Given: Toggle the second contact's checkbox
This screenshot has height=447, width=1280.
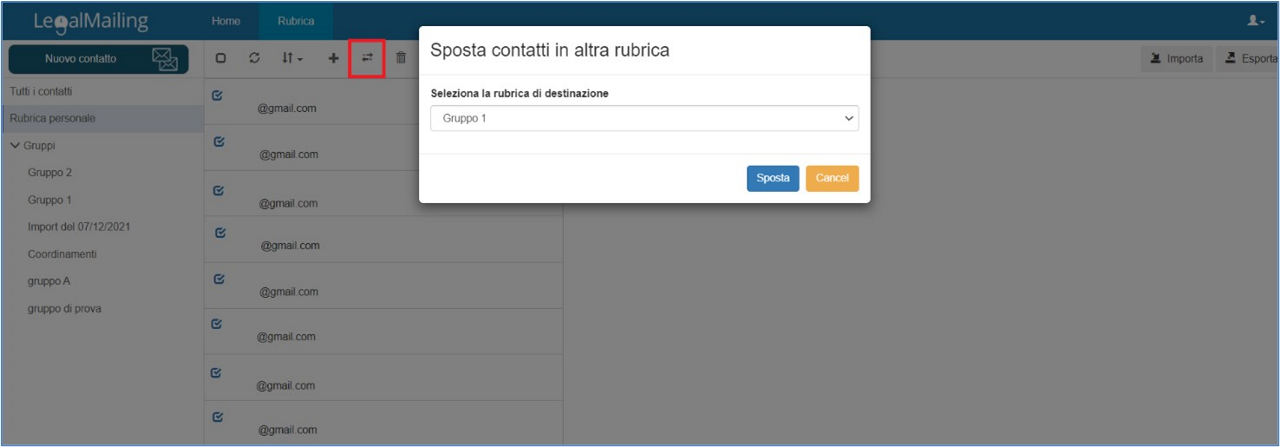Looking at the screenshot, I should [x=219, y=142].
